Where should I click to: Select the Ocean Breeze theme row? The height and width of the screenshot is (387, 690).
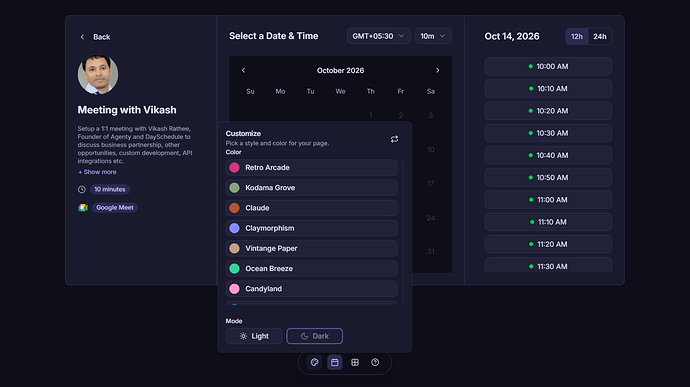pos(312,269)
